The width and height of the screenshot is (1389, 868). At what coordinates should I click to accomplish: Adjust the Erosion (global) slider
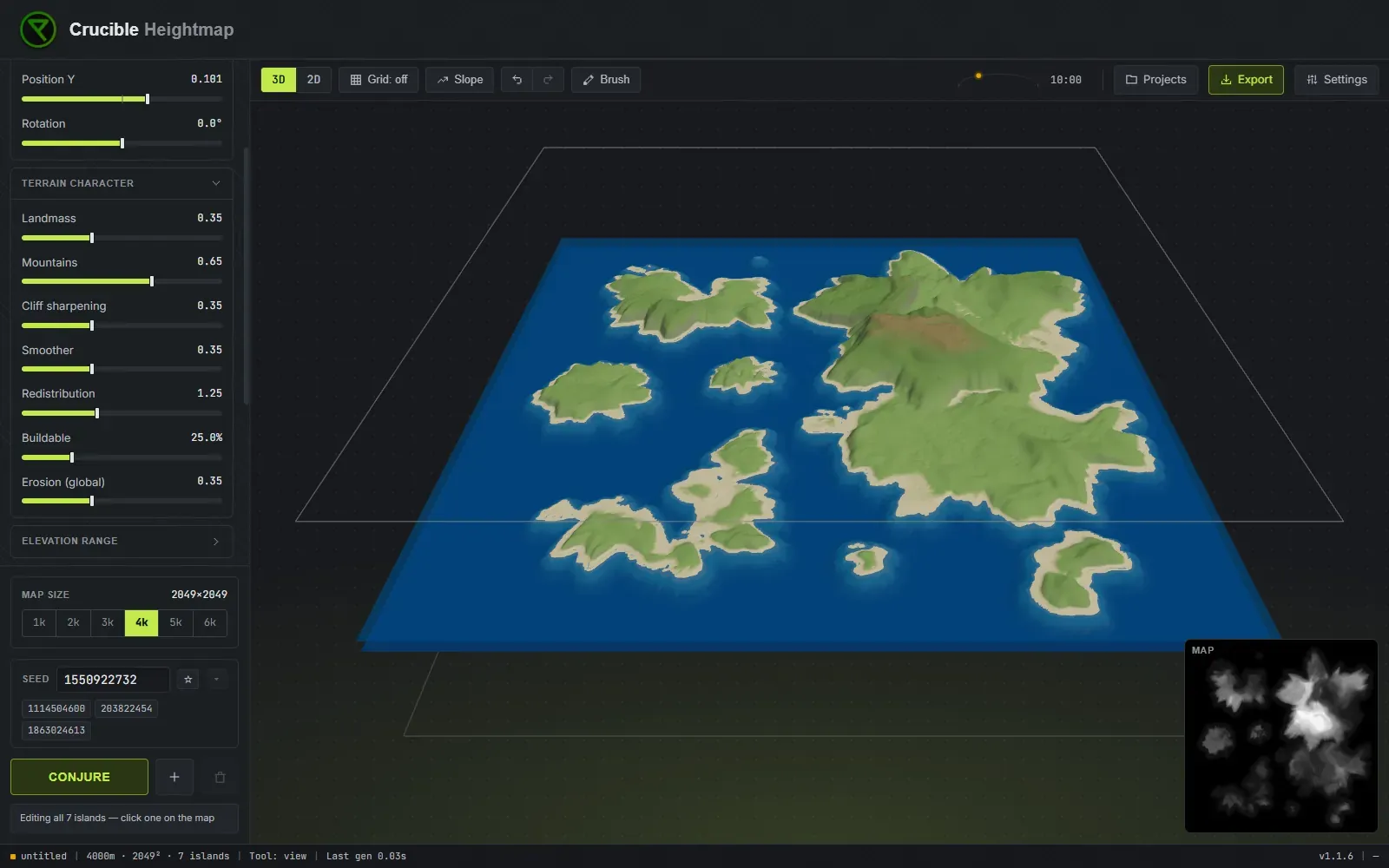click(x=122, y=501)
